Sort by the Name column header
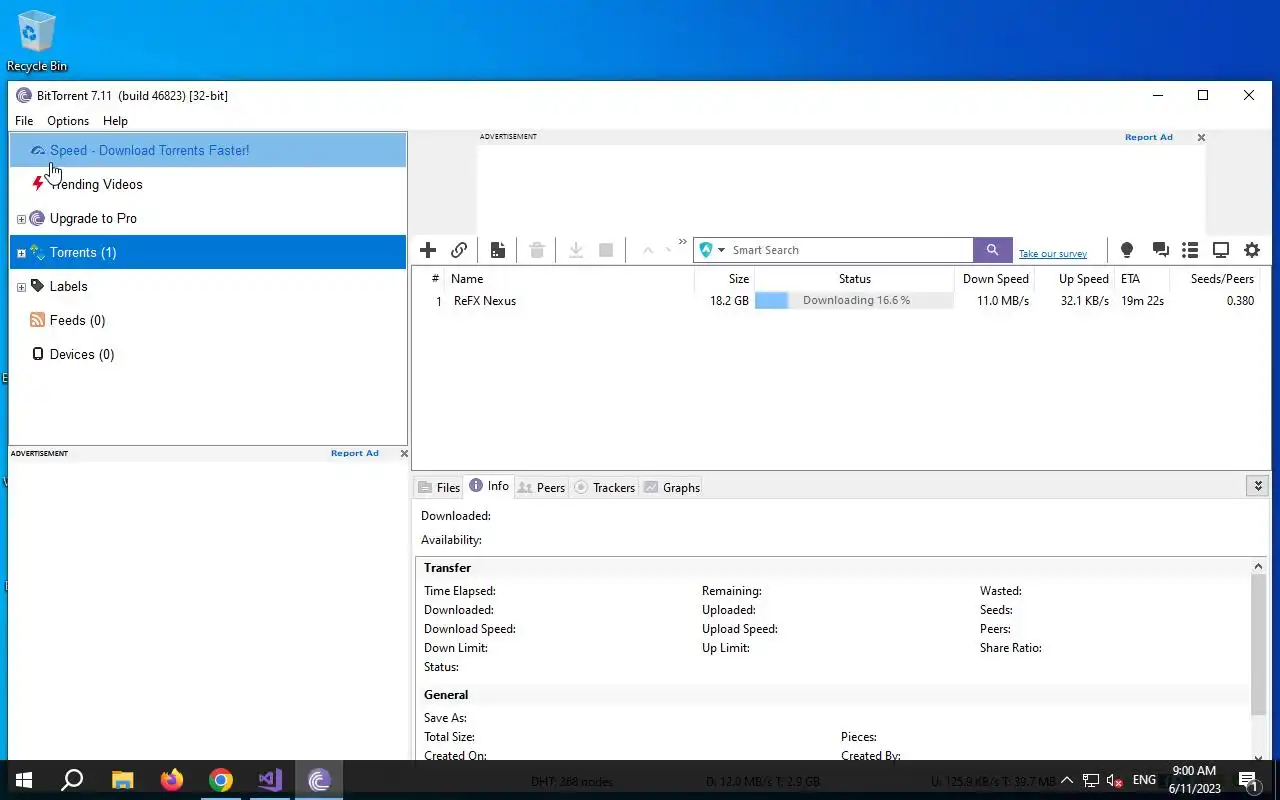 click(x=569, y=279)
